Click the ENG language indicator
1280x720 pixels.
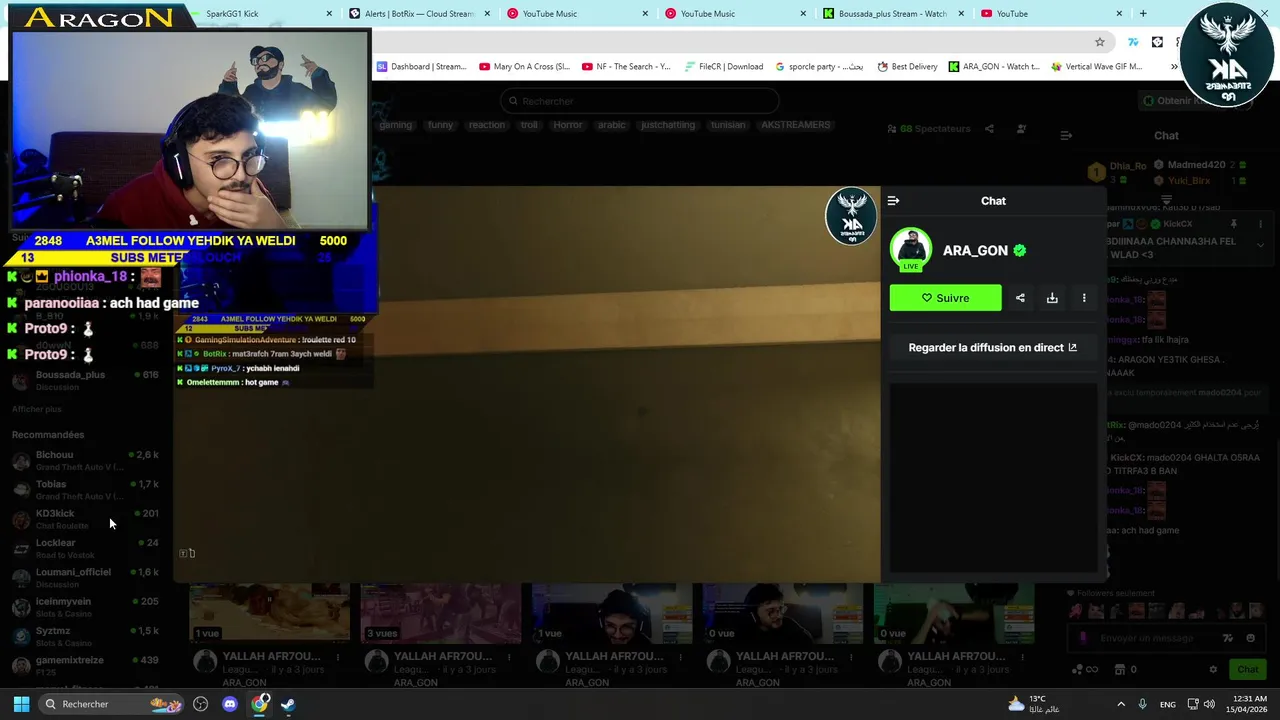(1168, 705)
